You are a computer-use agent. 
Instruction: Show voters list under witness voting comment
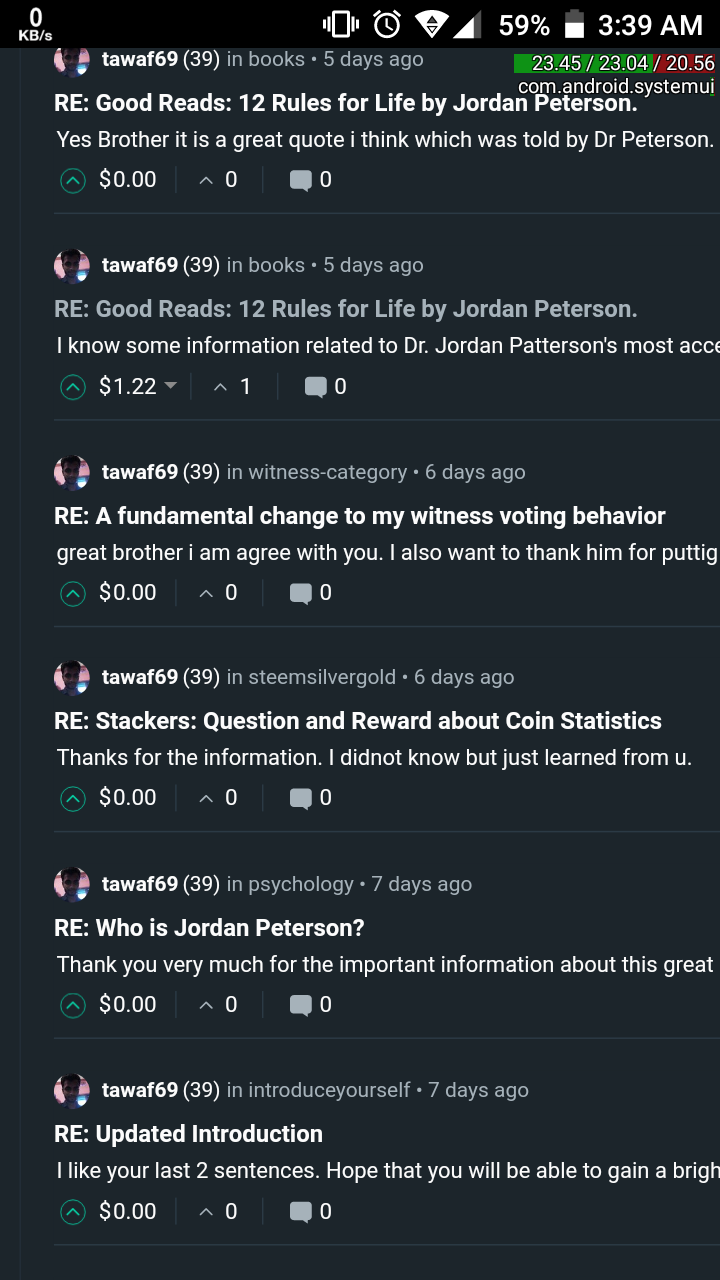(x=219, y=593)
